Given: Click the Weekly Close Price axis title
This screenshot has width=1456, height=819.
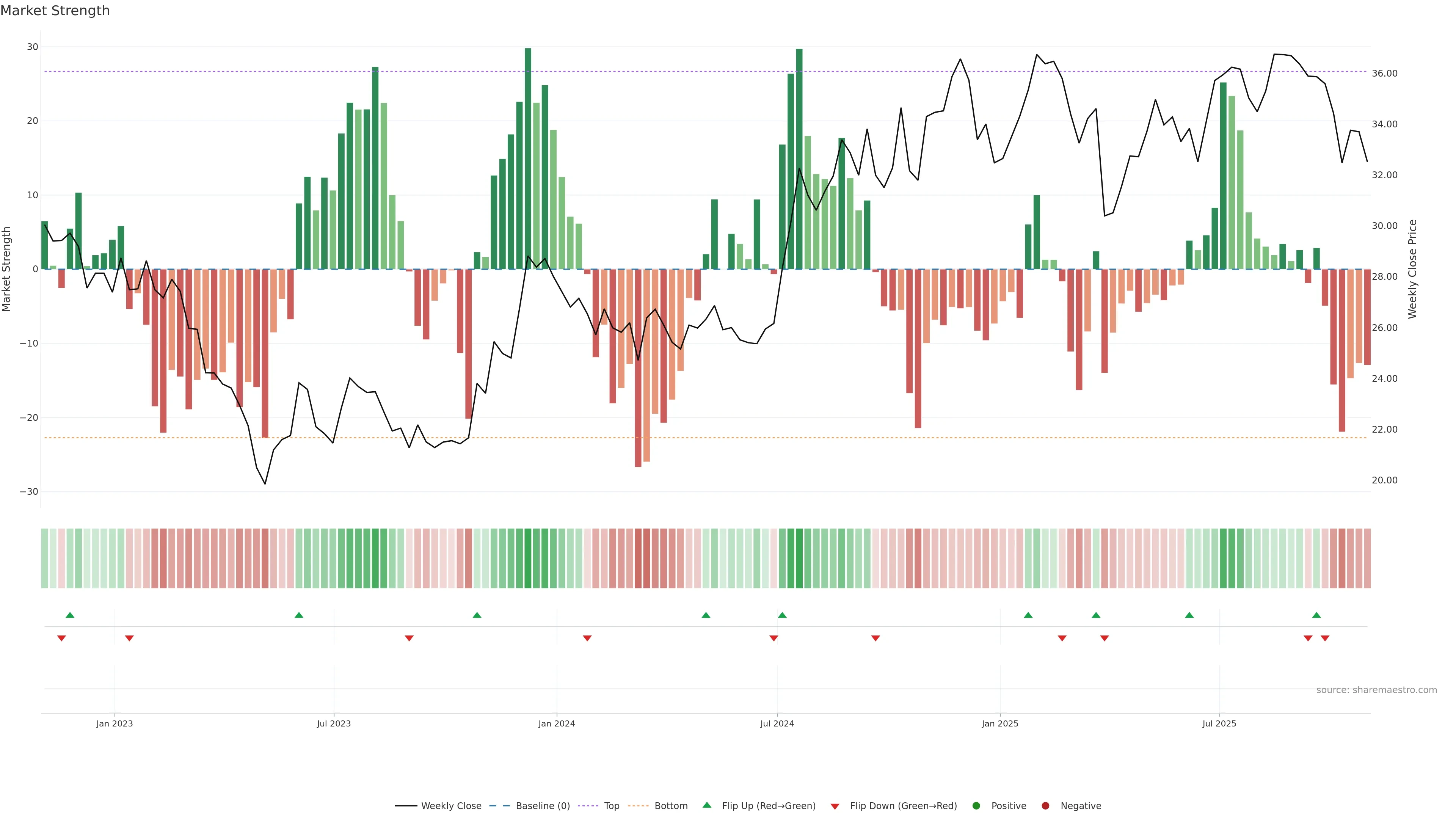Looking at the screenshot, I should click(x=1412, y=269).
